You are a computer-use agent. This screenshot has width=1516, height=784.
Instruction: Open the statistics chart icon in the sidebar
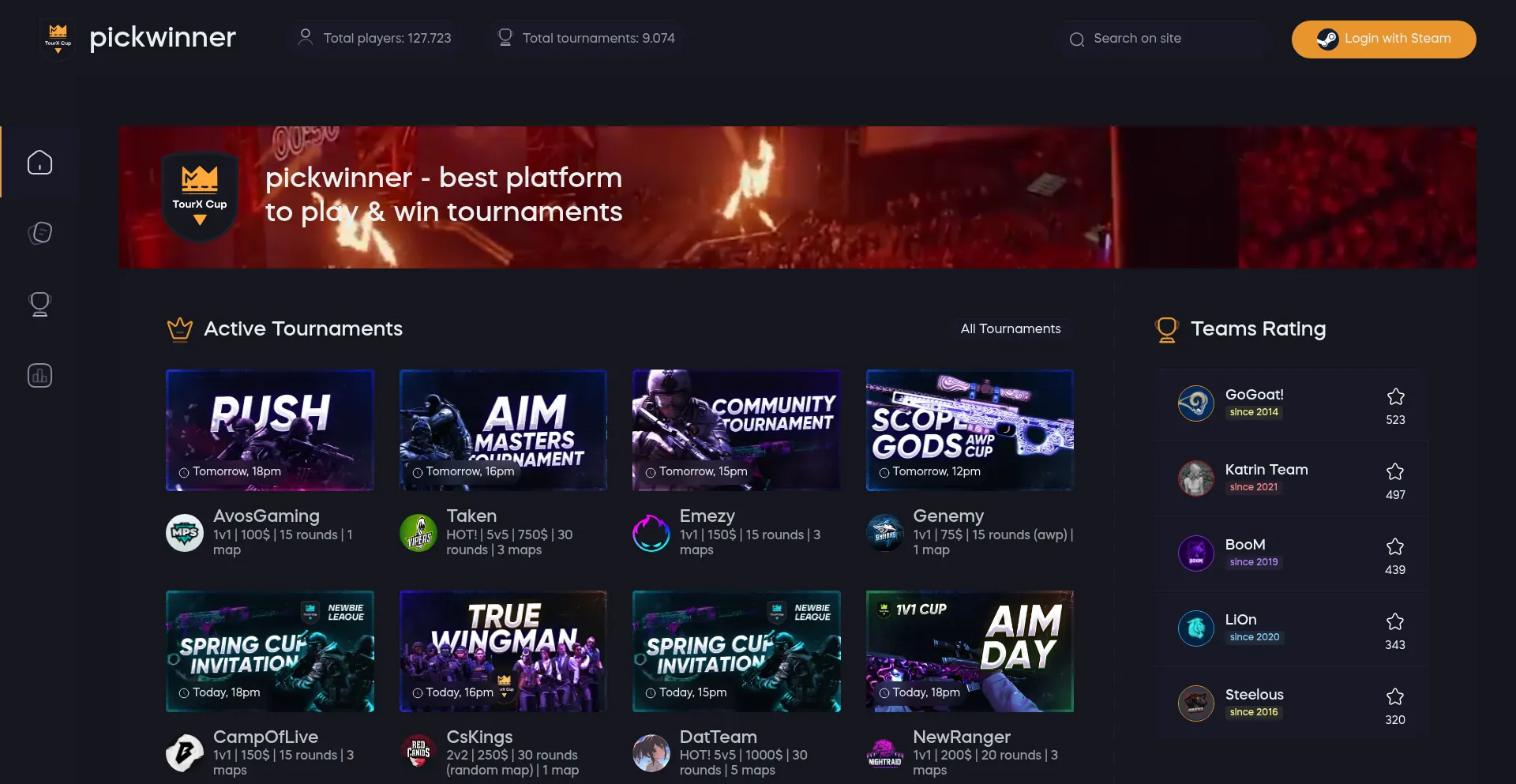click(x=39, y=375)
